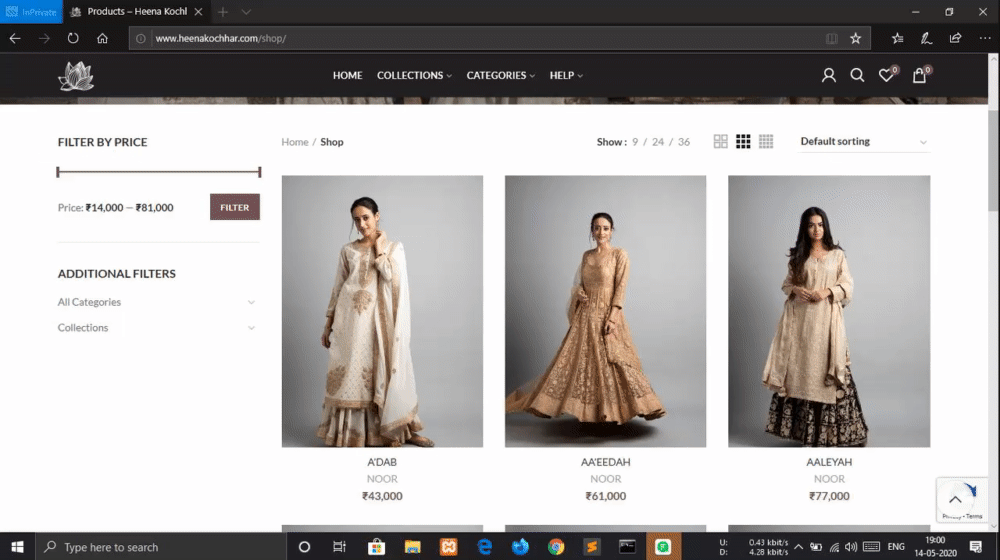Open the AALEYAH product title
1000x560 pixels.
[829, 462]
